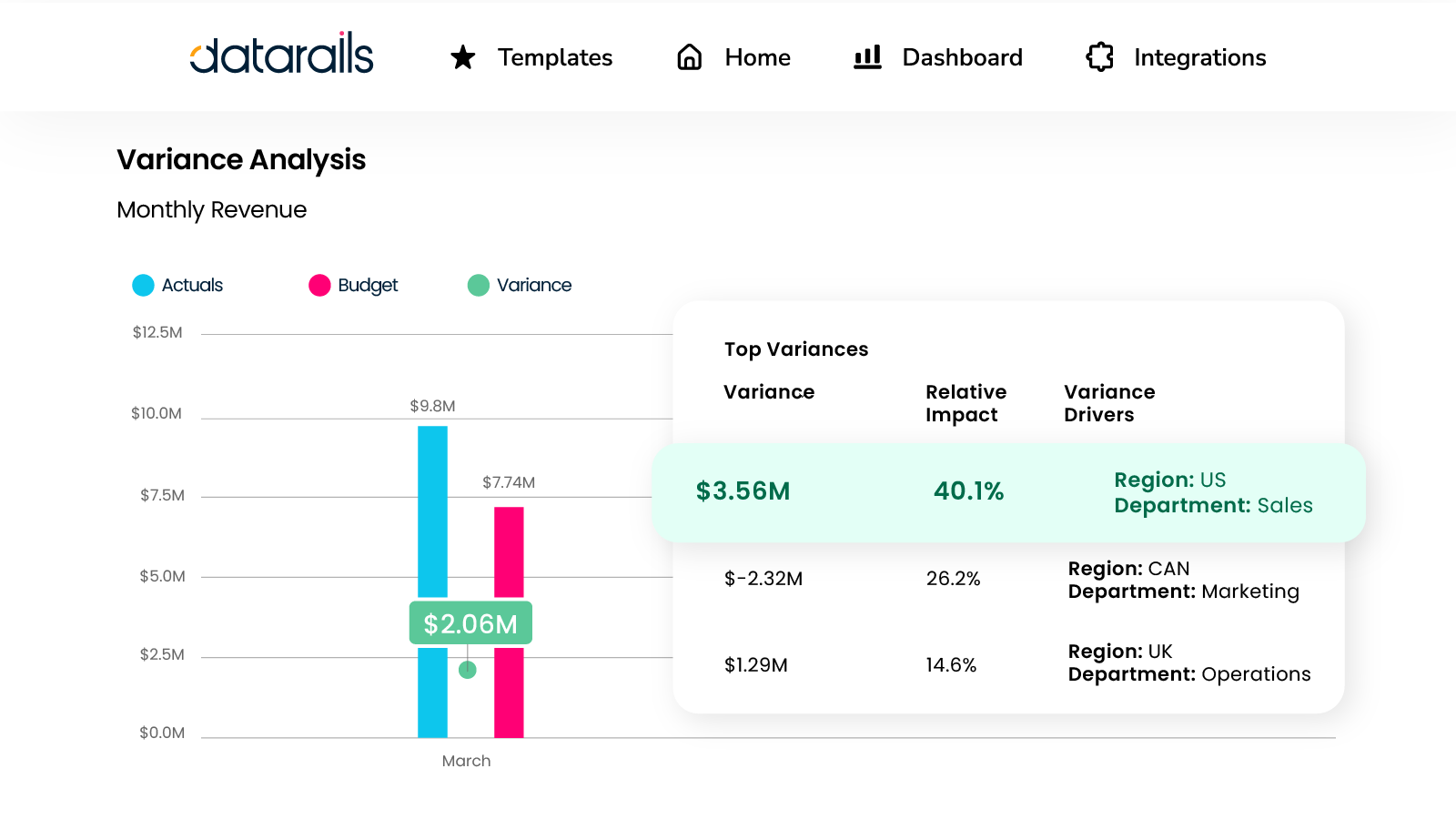Select the UK Operations variance row

[1008, 664]
